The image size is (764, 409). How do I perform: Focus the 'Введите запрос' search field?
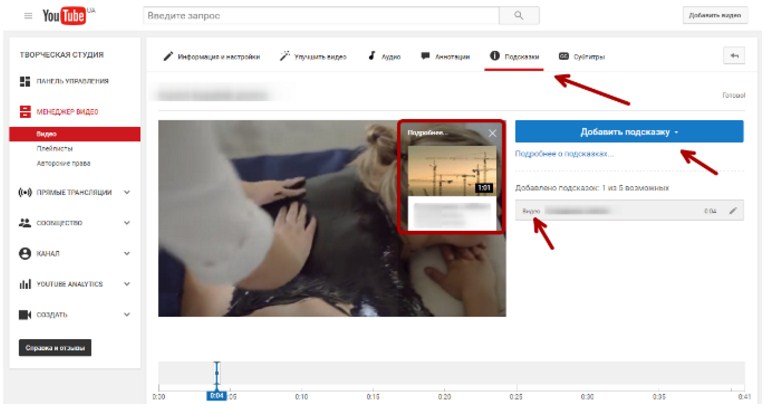click(321, 16)
